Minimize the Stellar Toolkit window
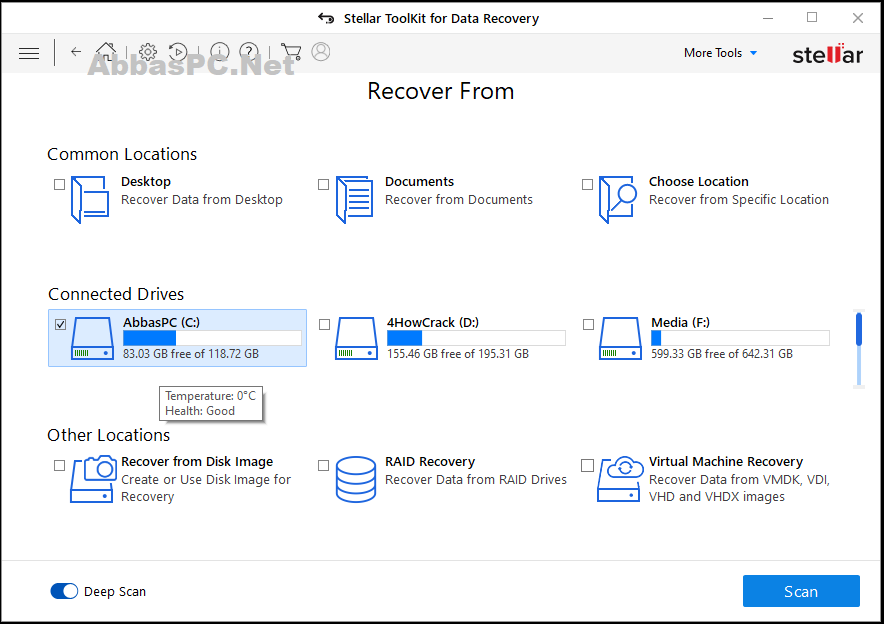This screenshot has width=884, height=624. pyautogui.click(x=768, y=18)
